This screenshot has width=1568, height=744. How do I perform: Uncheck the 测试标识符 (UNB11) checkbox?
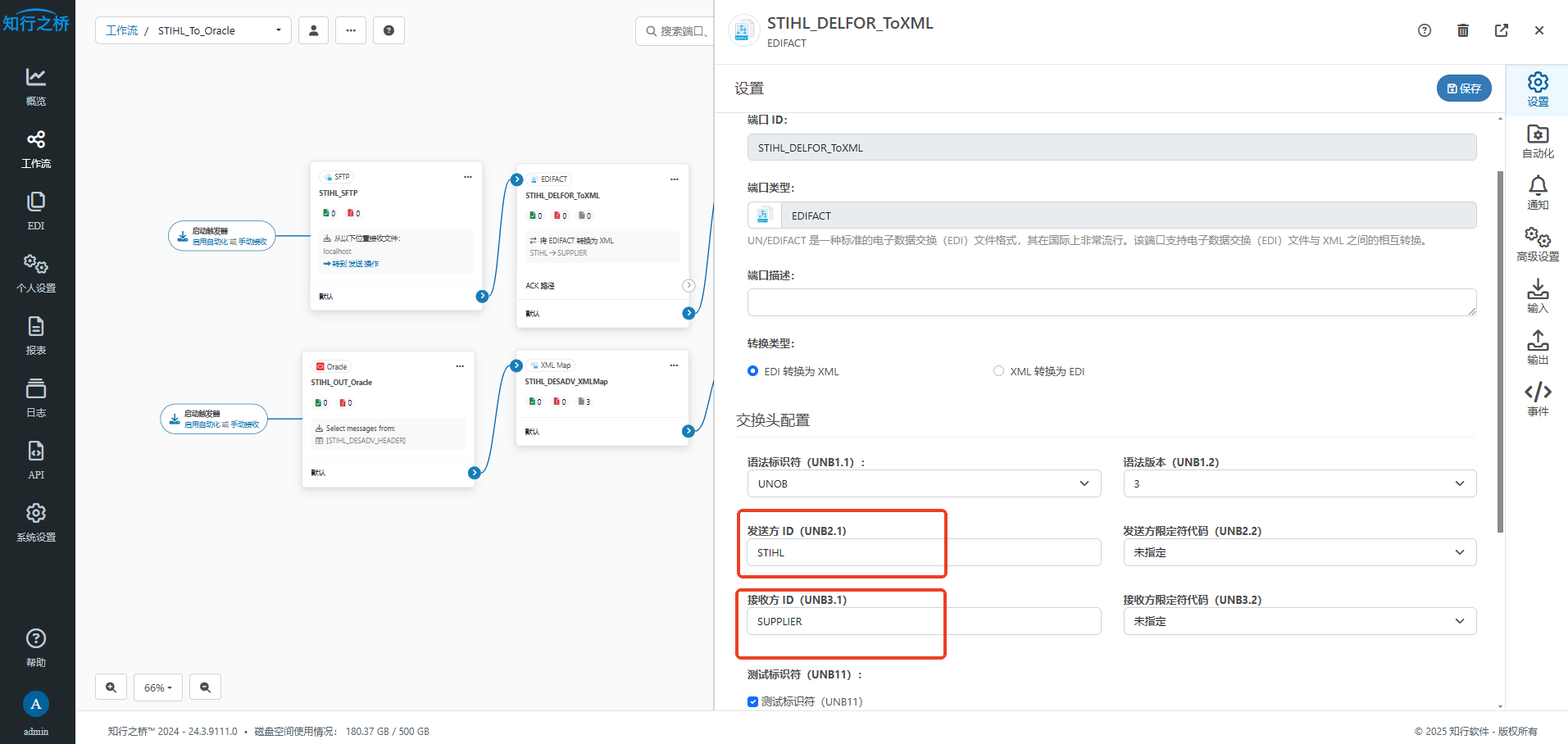click(x=752, y=701)
